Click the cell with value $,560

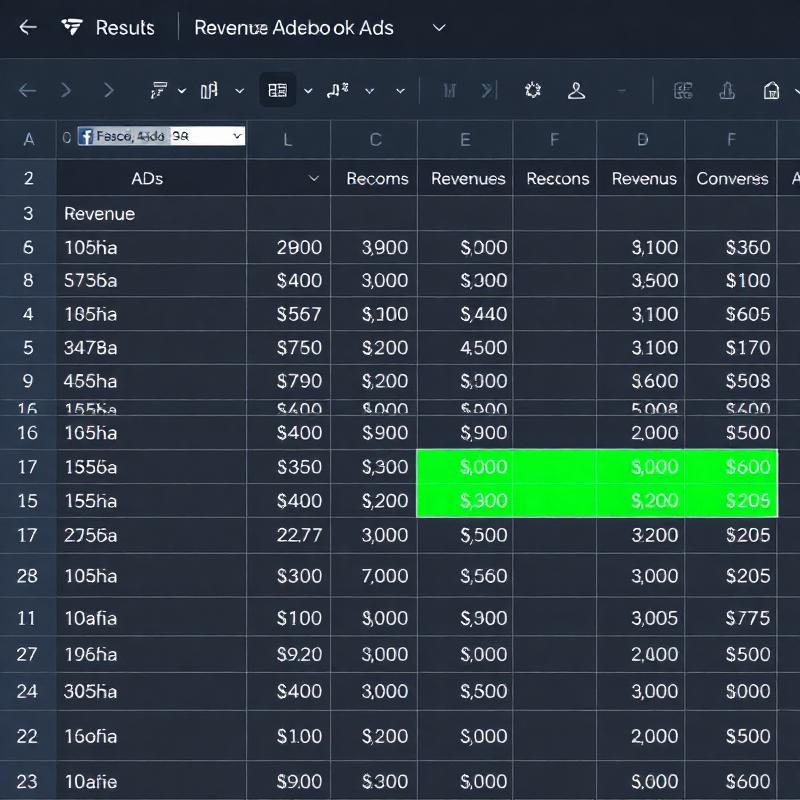coord(465,576)
